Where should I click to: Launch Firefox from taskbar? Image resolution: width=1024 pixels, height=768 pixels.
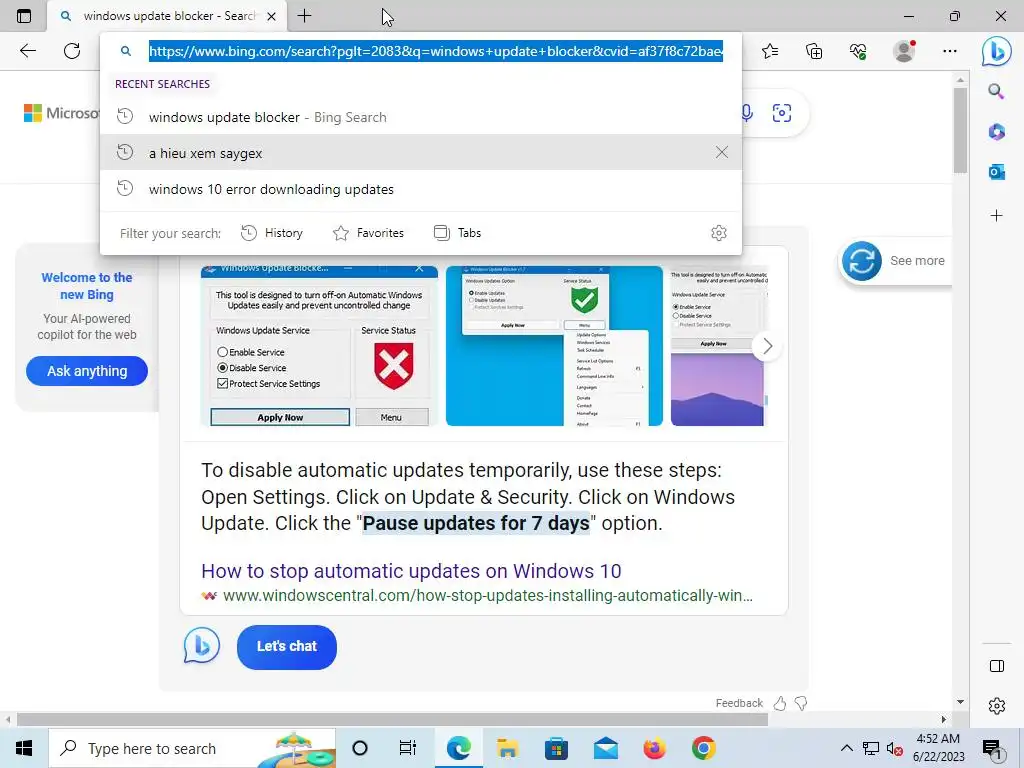coord(654,748)
